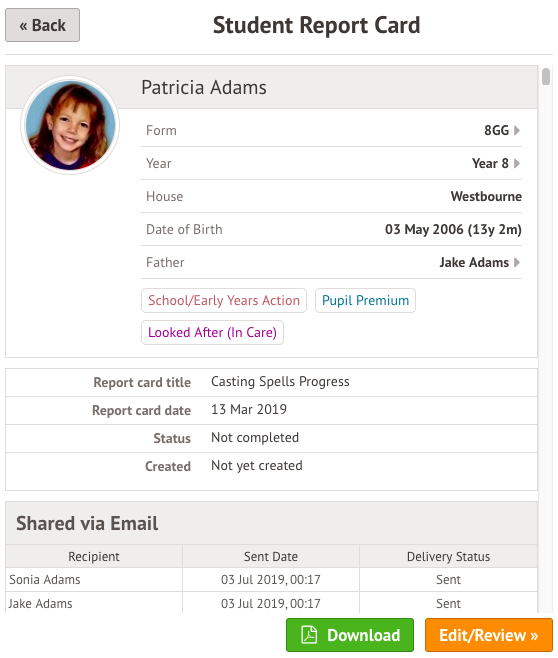Open Edit/Review for this report card
Screen dimensions: 558x658
pyautogui.click(x=488, y=635)
